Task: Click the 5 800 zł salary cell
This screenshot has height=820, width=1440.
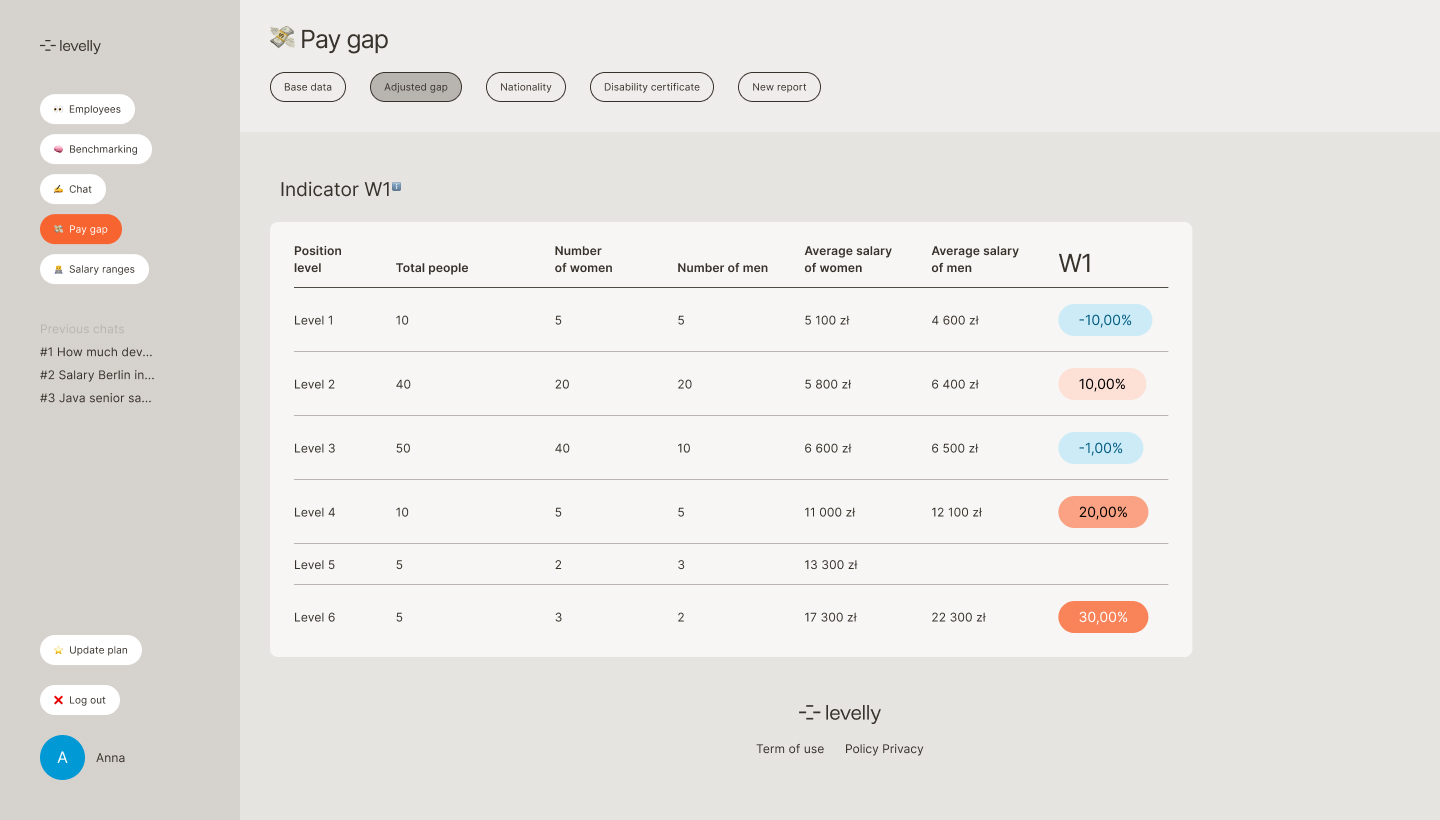Action: (828, 384)
